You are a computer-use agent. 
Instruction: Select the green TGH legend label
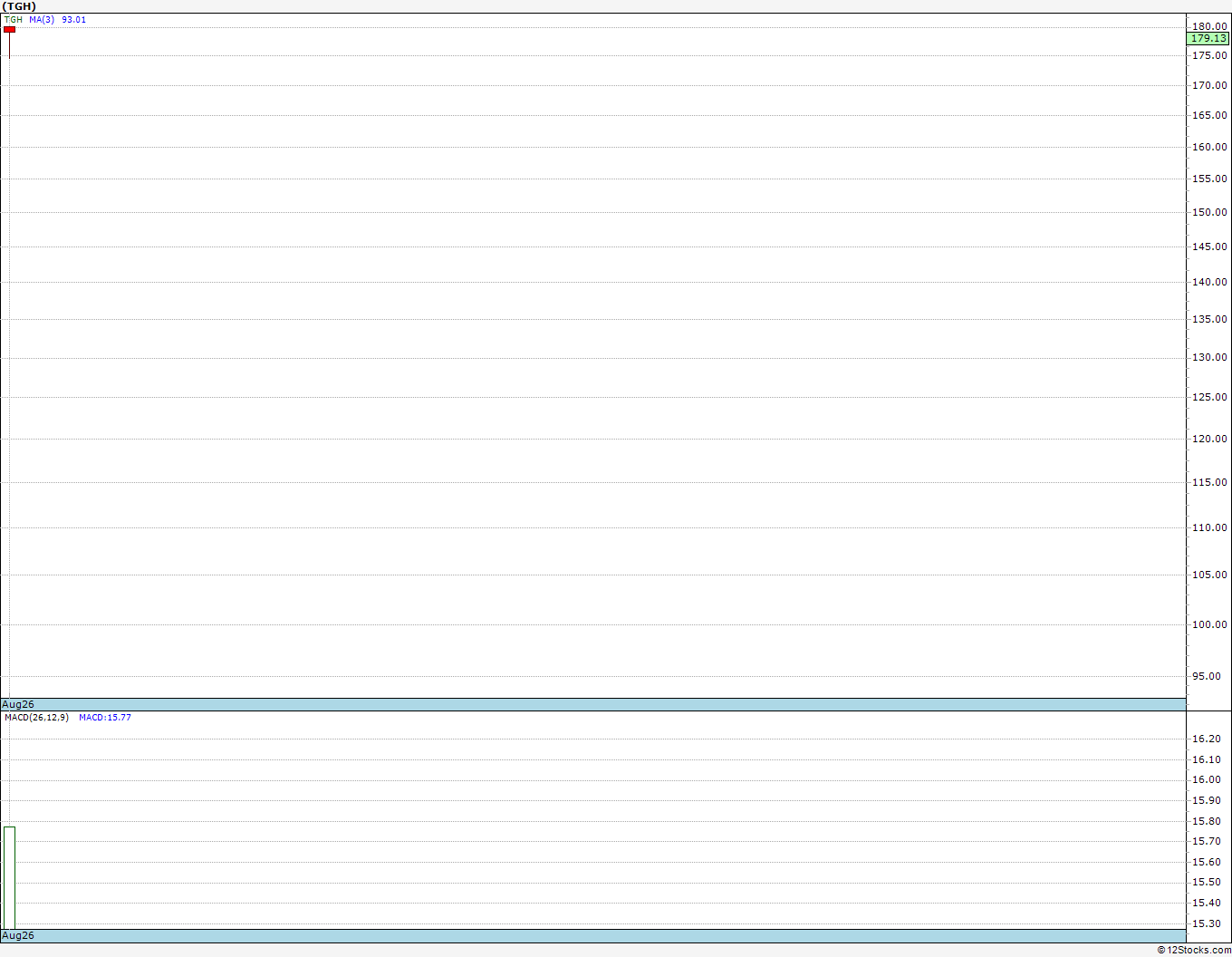point(13,19)
